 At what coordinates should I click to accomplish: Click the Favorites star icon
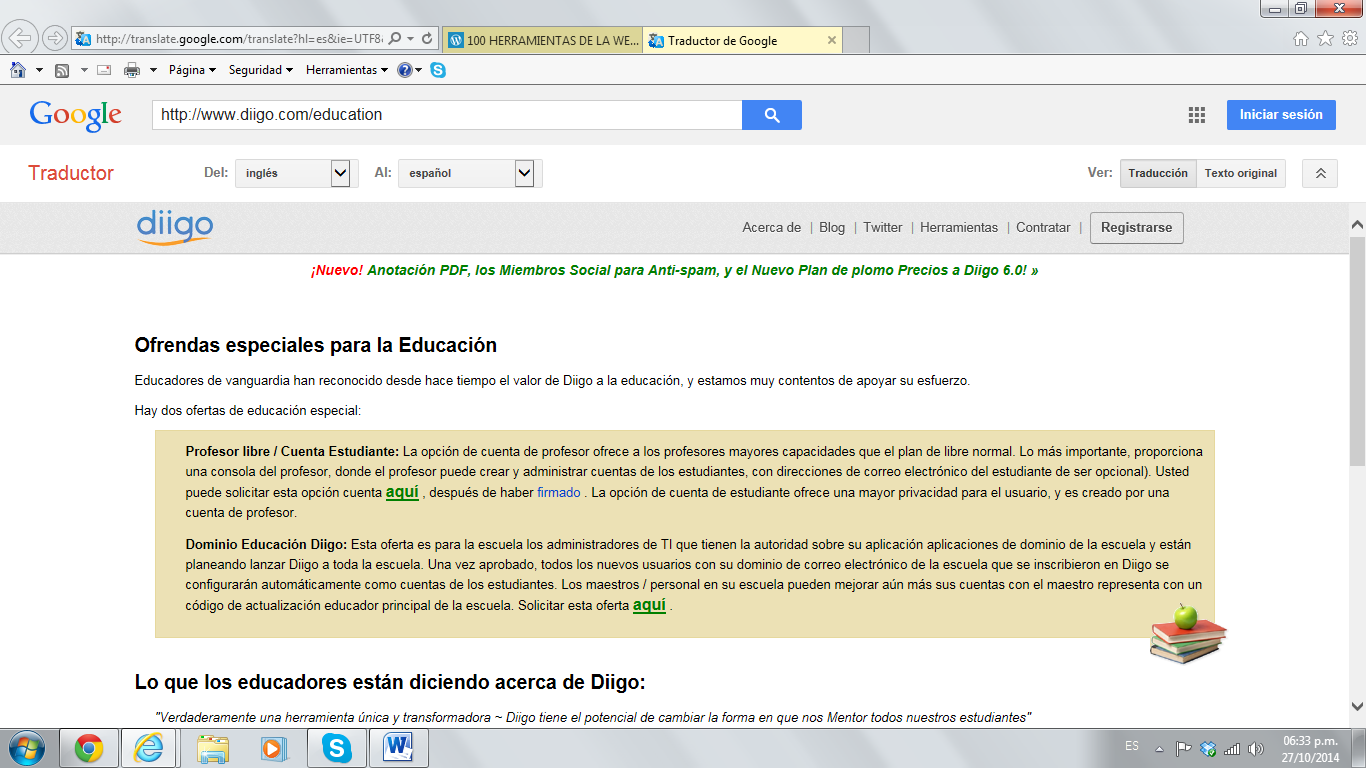click(1325, 39)
